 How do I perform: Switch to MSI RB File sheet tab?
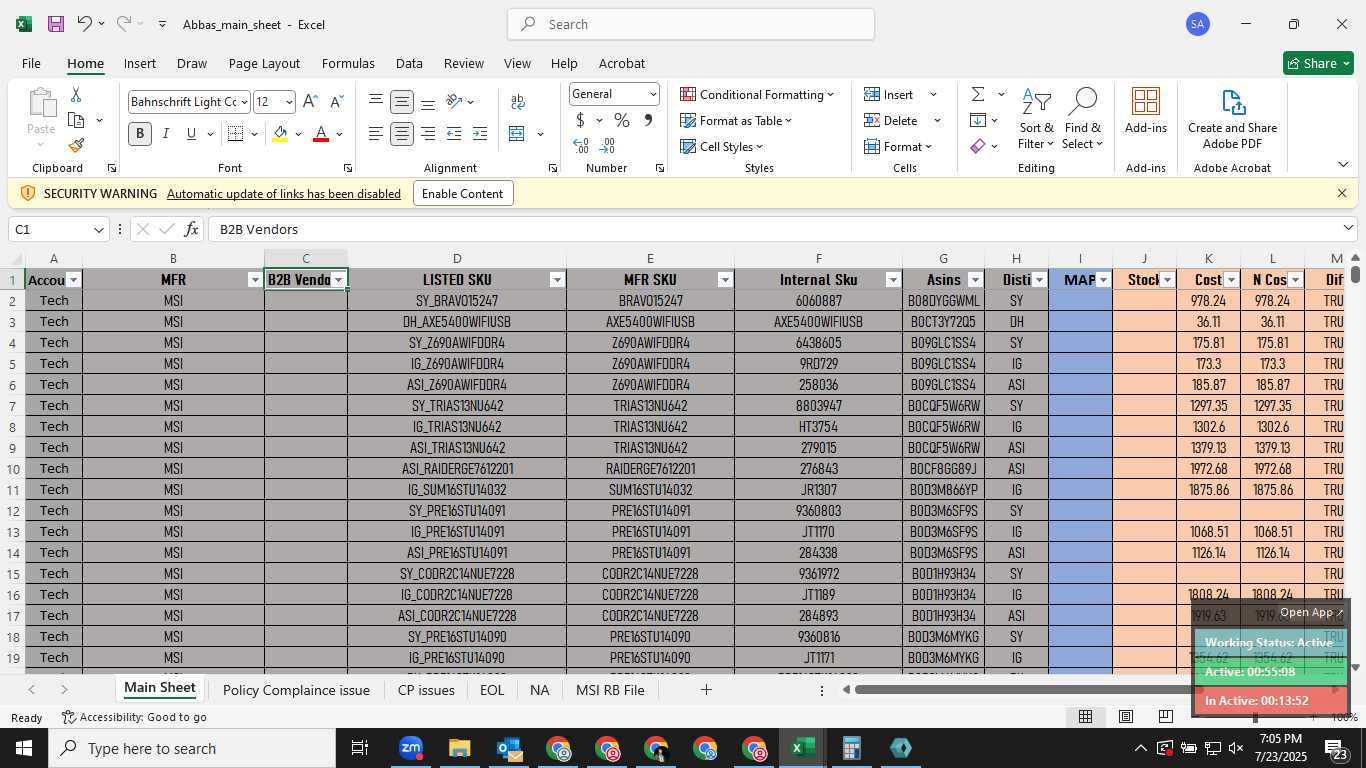(610, 690)
